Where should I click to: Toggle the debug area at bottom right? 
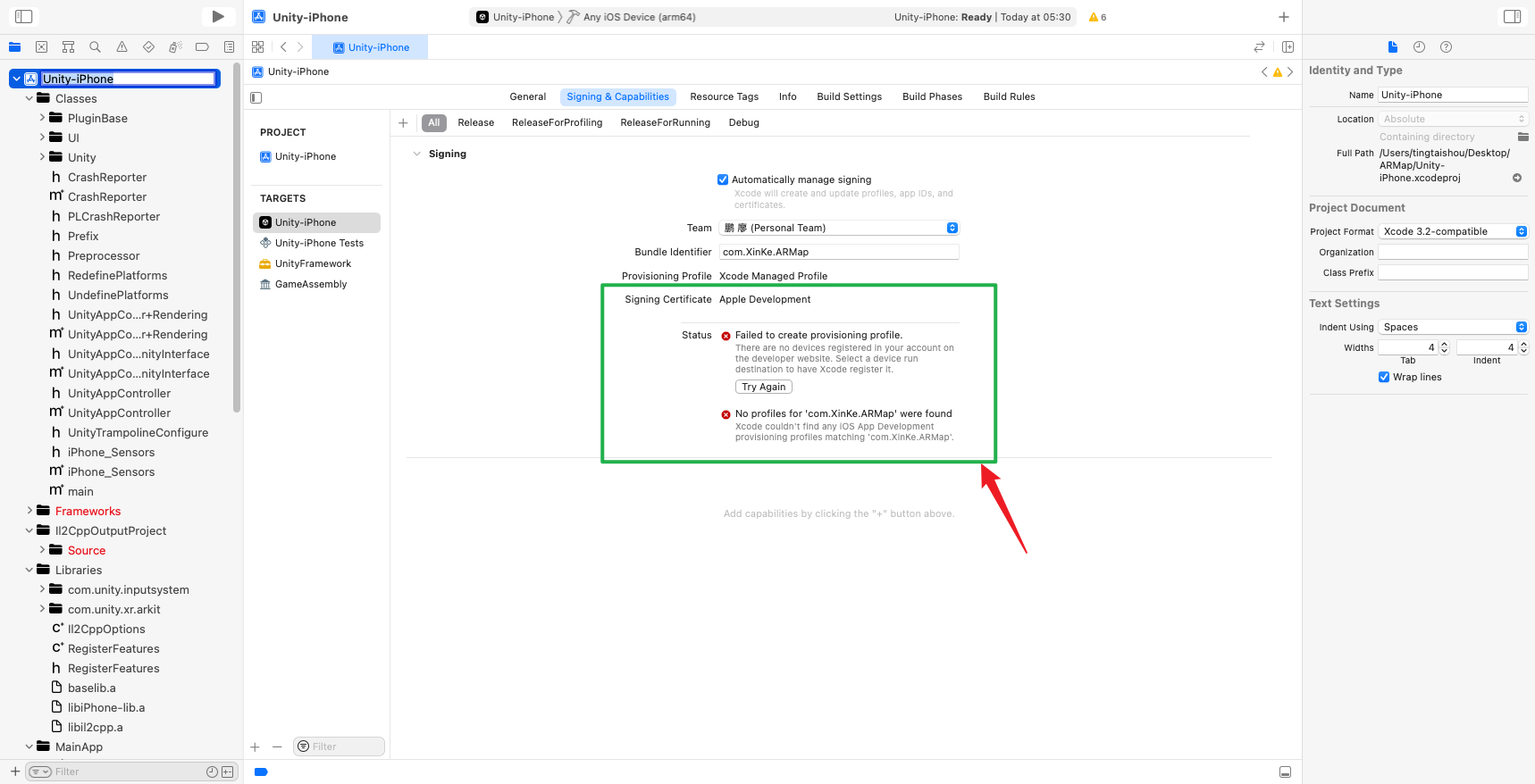1285,771
